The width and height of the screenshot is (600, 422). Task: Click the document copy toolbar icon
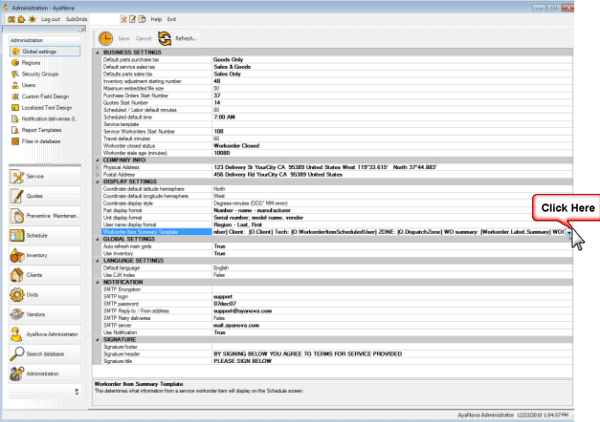(142, 19)
